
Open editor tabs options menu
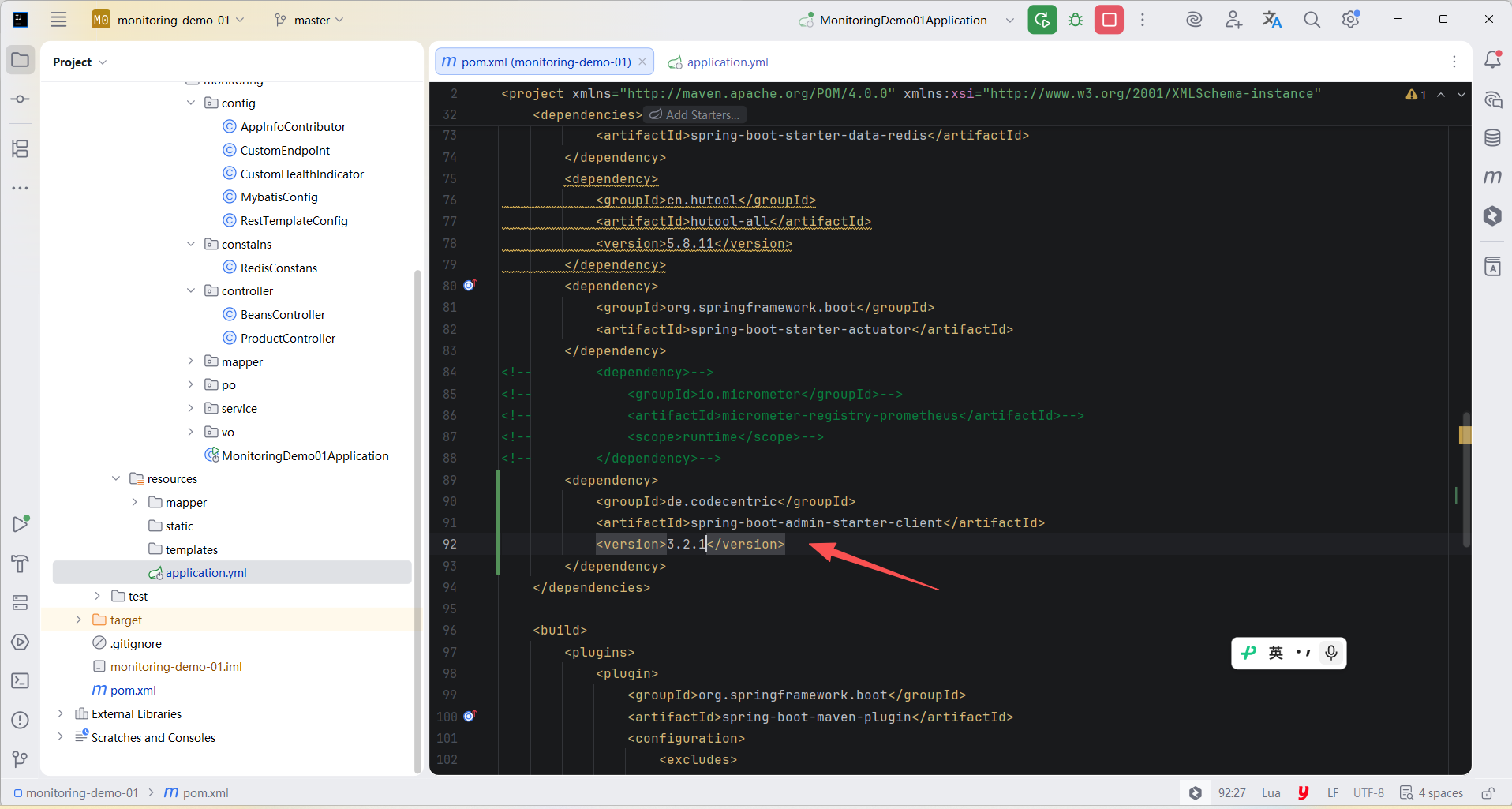1454,62
